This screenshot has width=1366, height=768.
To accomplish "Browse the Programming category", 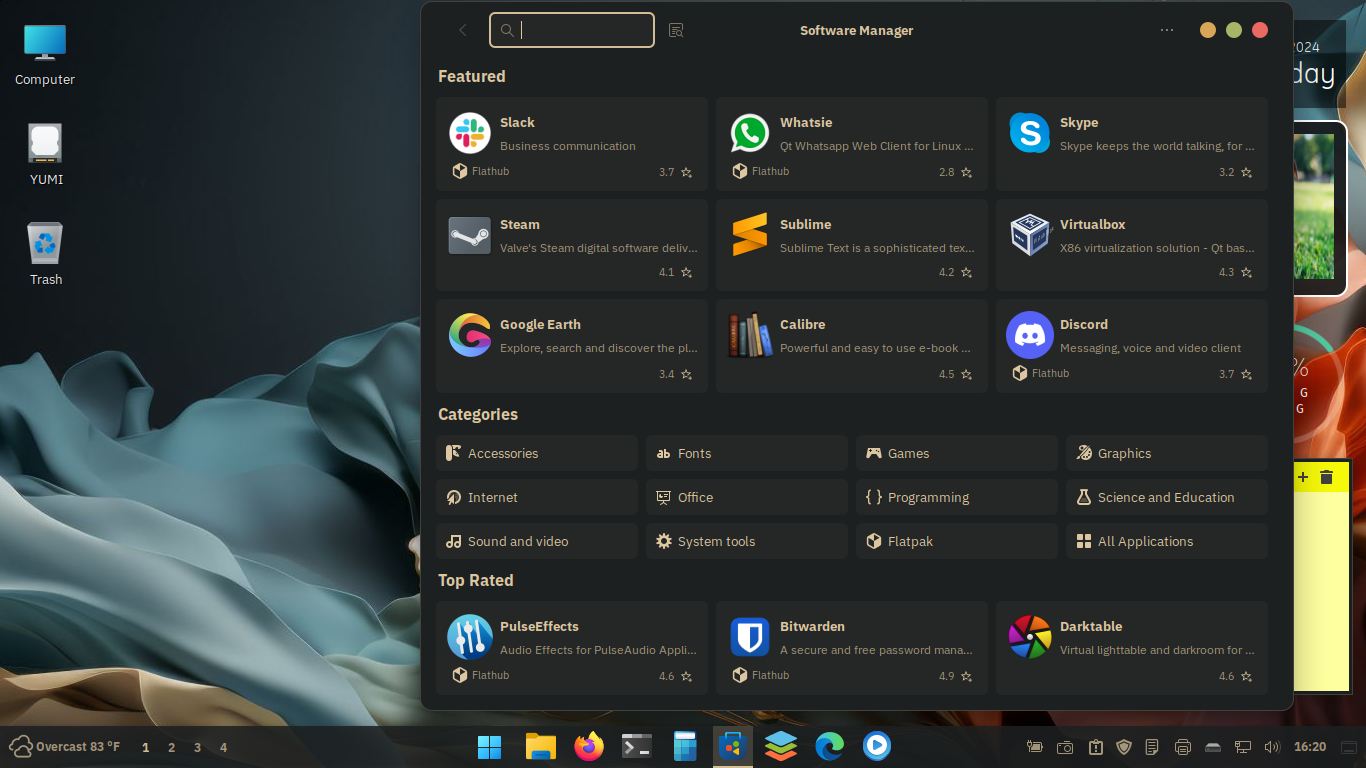I will click(x=957, y=497).
